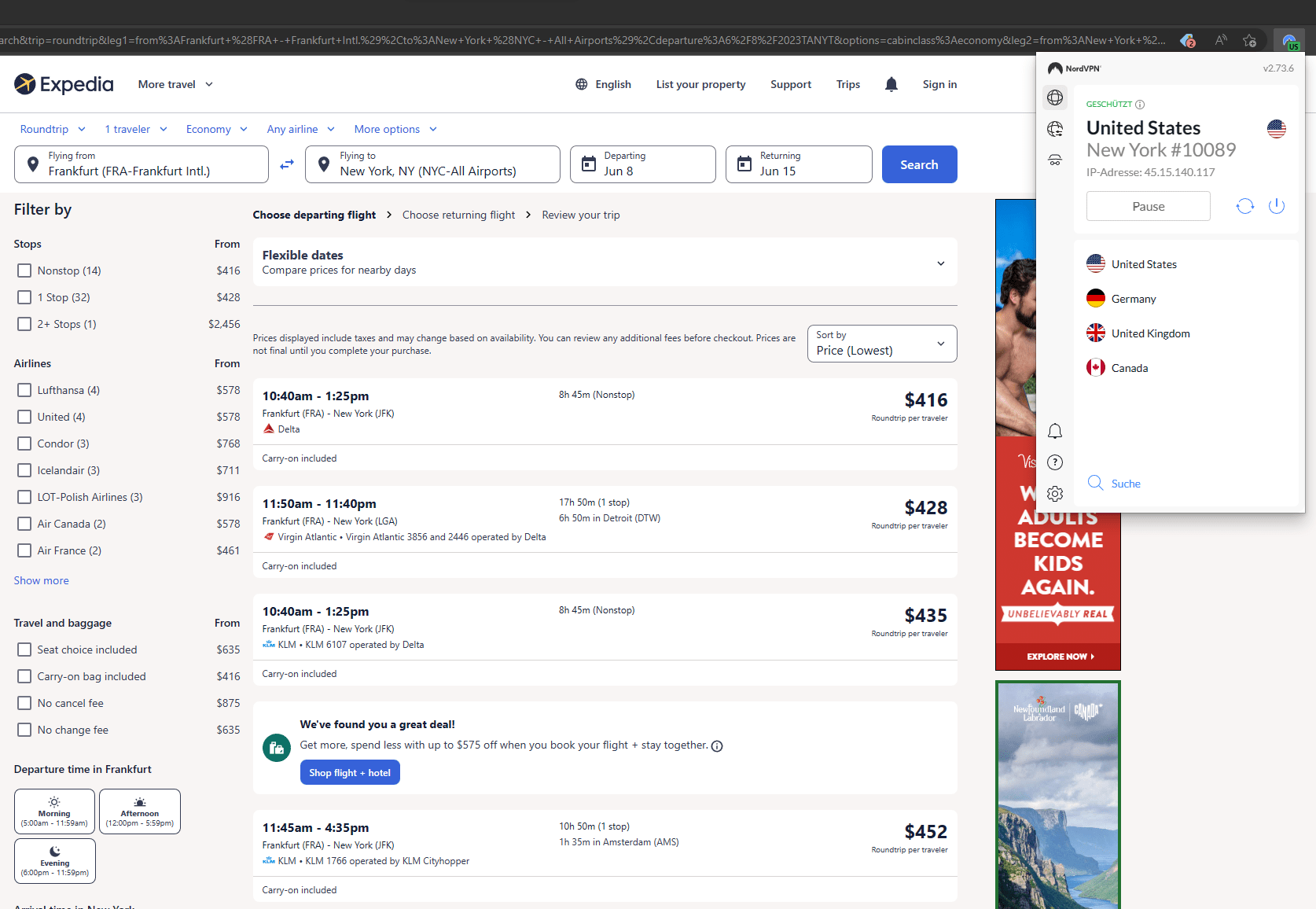
Task: Click the Expedia logo
Action: click(x=64, y=84)
